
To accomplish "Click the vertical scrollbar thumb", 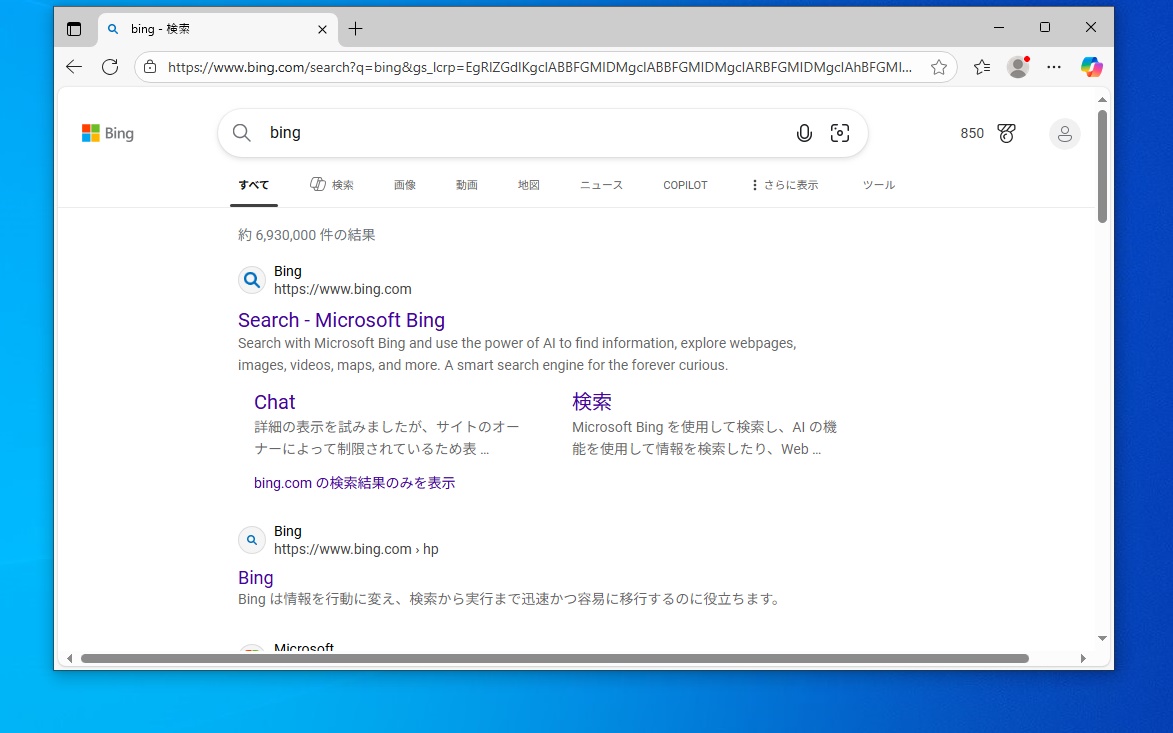I will point(1102,166).
